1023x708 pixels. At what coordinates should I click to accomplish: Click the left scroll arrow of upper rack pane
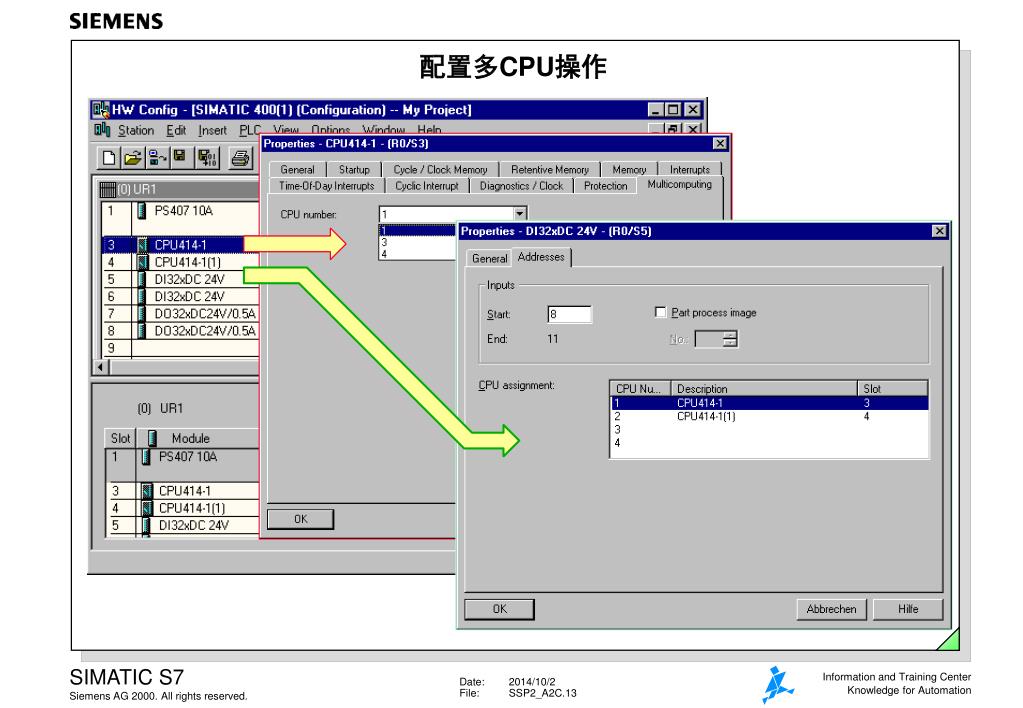pos(100,367)
